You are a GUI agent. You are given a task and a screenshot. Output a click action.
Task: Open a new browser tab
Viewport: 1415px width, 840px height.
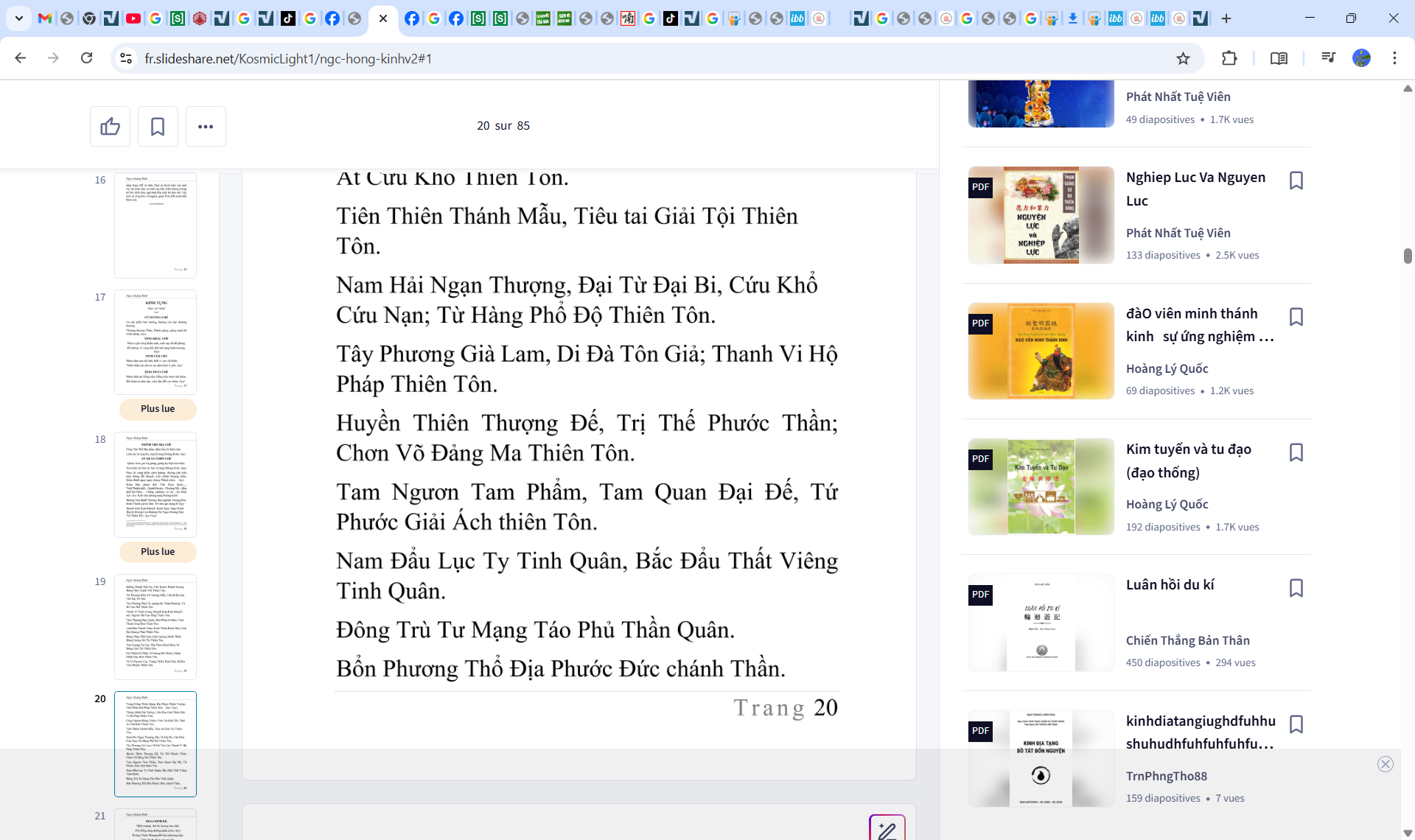[x=1226, y=18]
